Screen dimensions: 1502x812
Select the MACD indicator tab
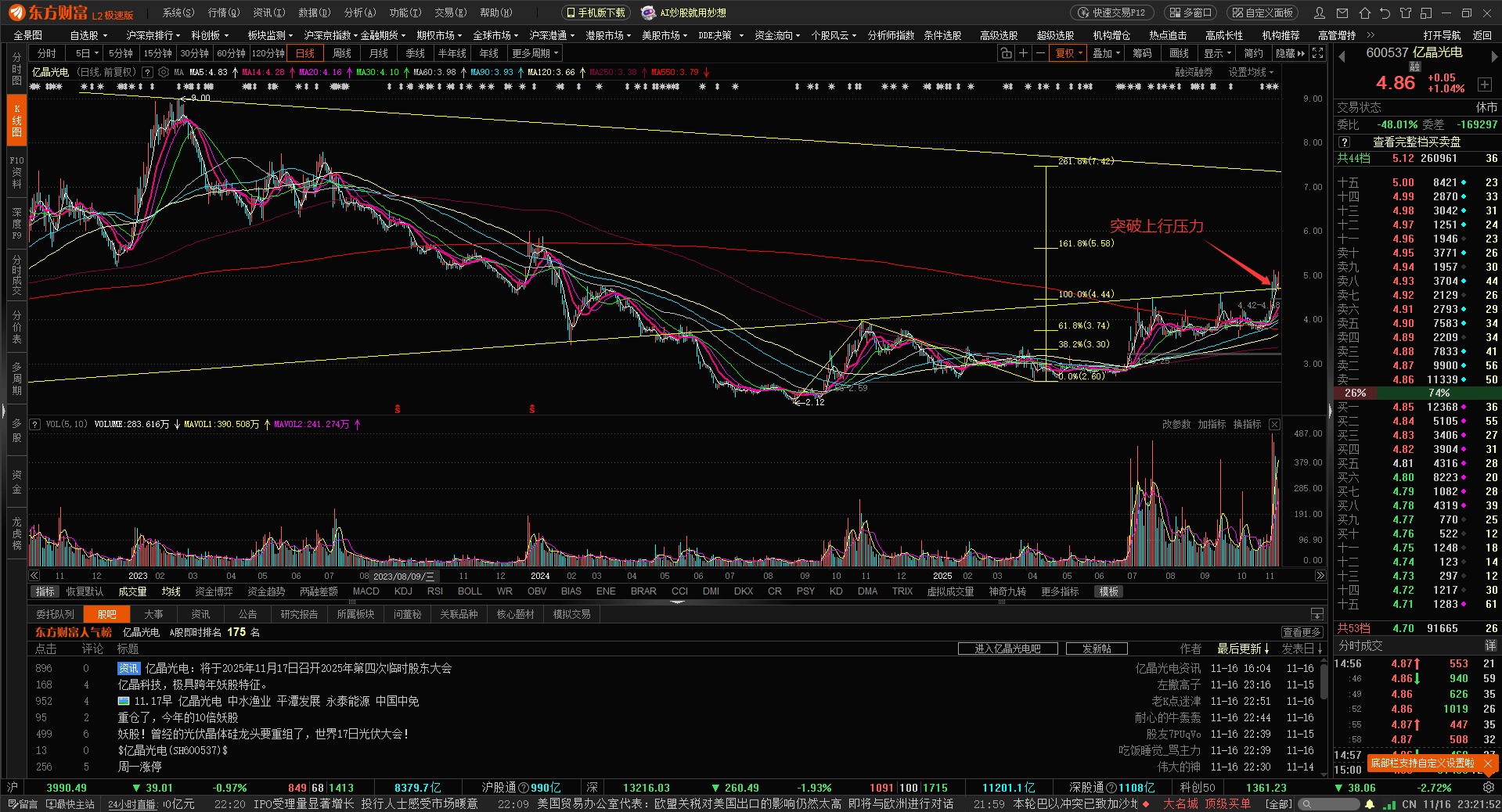[x=366, y=591]
